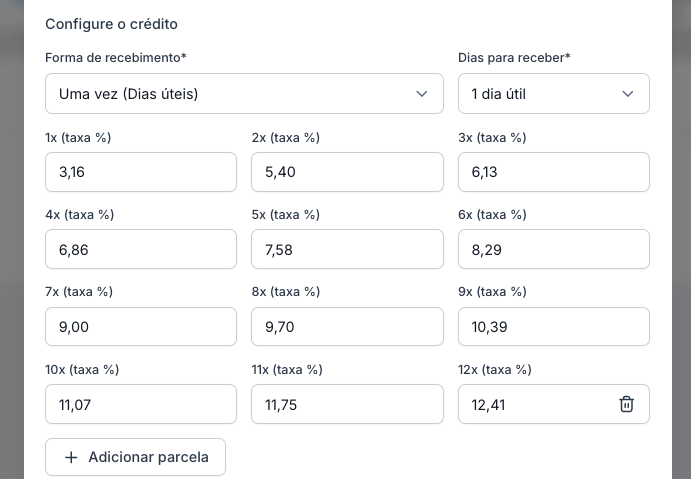Screen dimensions: 691x479
Task: Edit the 4x taxa value
Action: point(141,249)
